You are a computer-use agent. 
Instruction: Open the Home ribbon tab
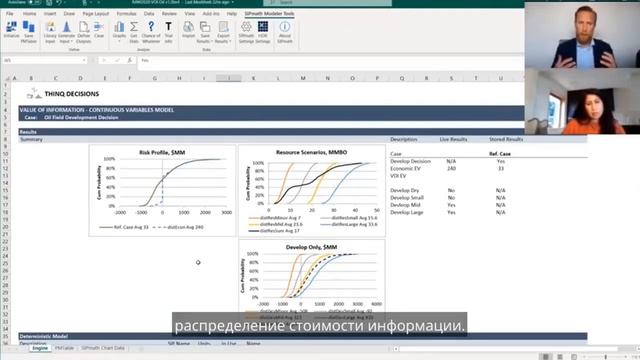point(29,13)
